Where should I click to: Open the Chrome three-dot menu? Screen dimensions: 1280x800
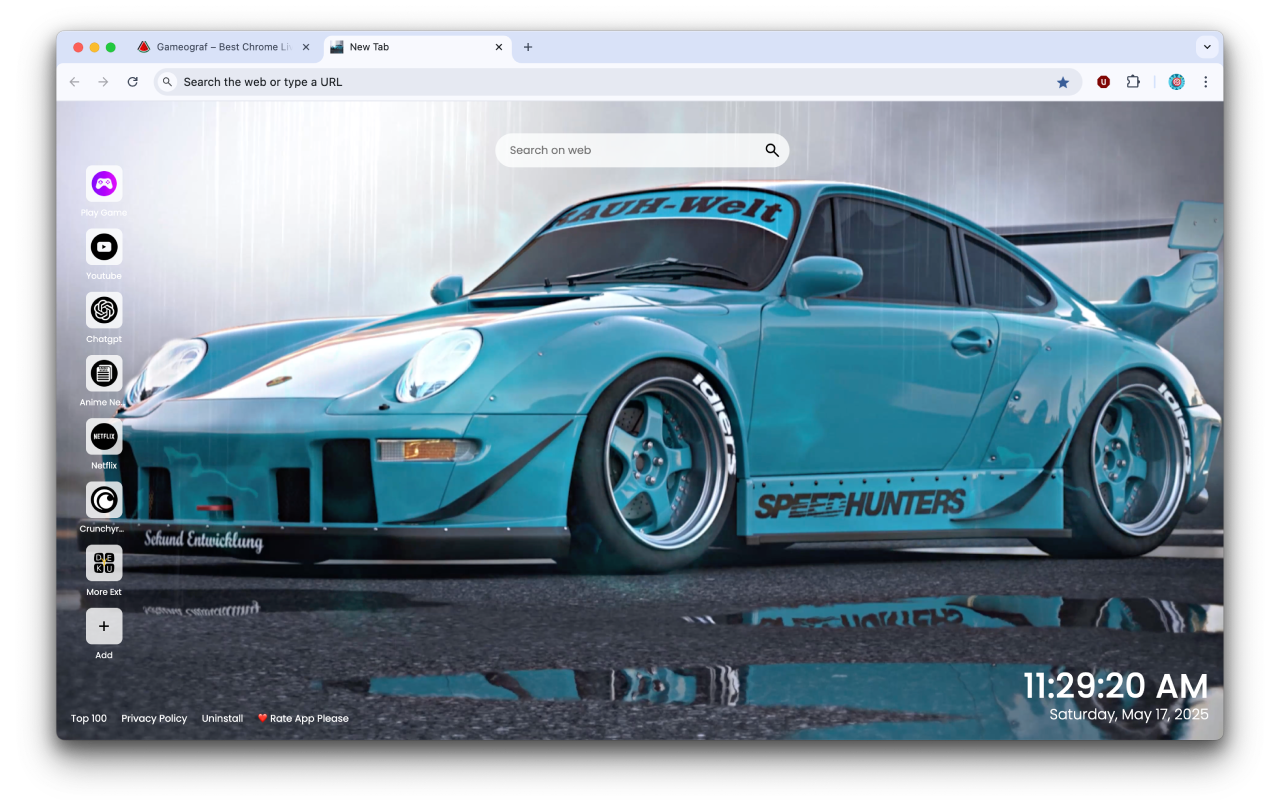pyautogui.click(x=1205, y=82)
